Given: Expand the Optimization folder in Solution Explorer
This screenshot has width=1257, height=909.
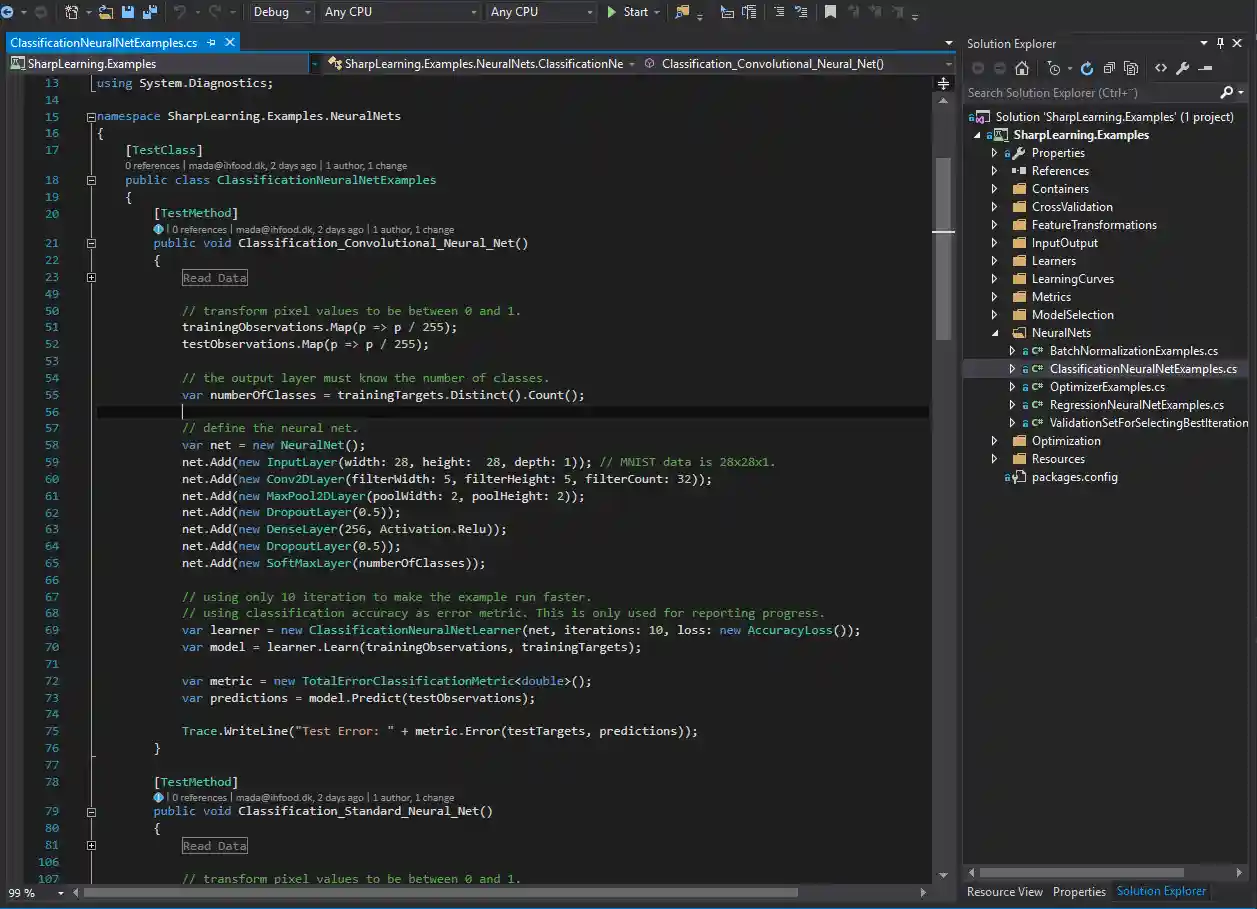Looking at the screenshot, I should pos(994,441).
